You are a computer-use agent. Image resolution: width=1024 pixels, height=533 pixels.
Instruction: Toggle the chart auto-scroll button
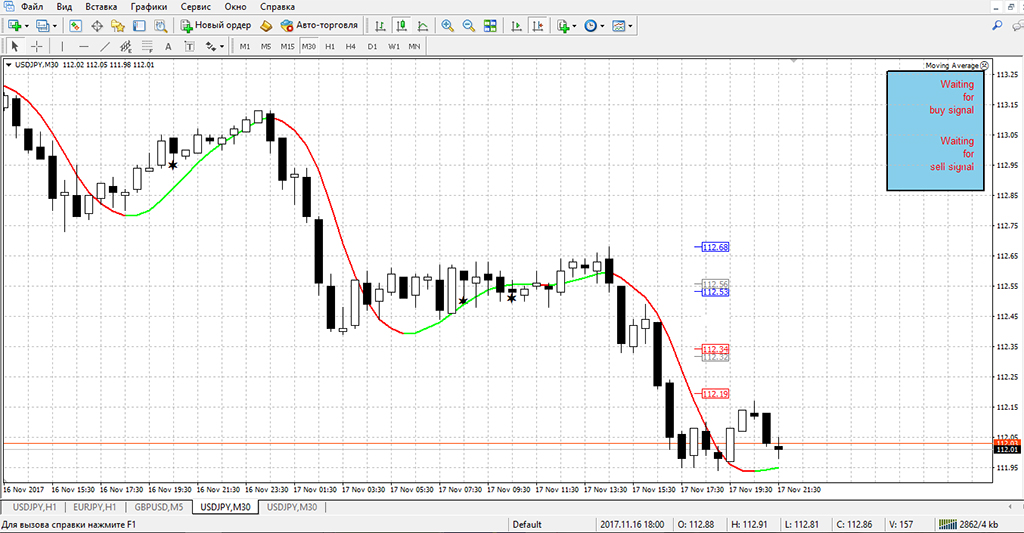[x=517, y=25]
